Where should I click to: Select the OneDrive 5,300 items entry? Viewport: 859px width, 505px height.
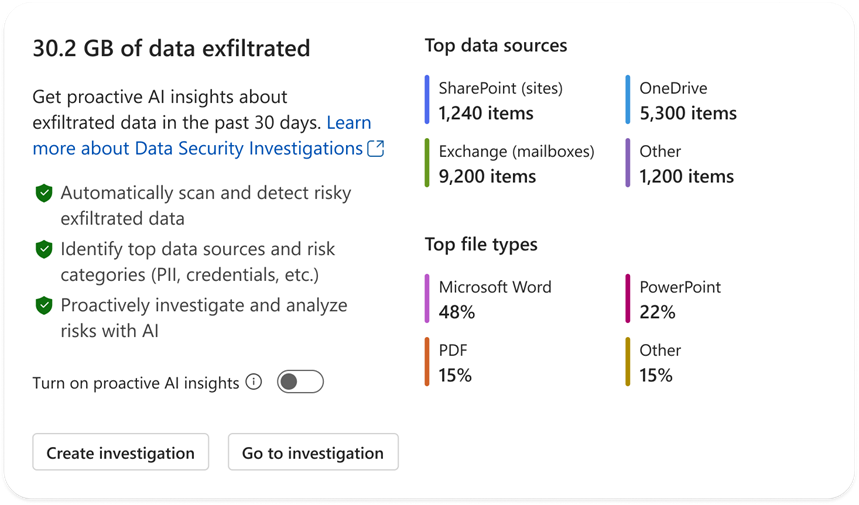tap(688, 100)
